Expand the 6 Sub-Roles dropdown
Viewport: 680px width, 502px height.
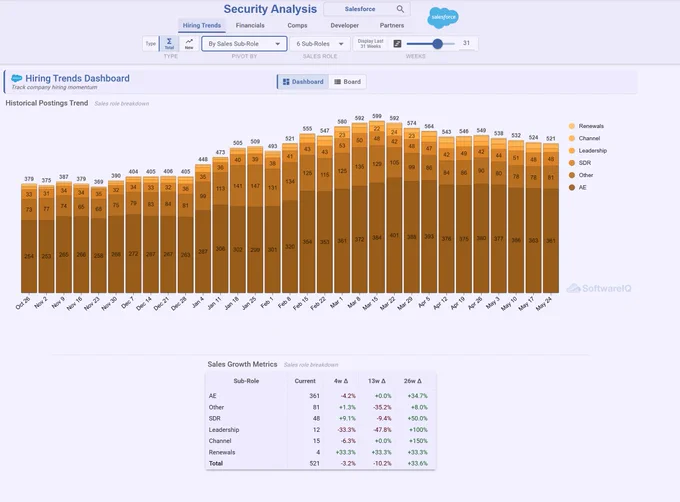pyautogui.click(x=320, y=44)
